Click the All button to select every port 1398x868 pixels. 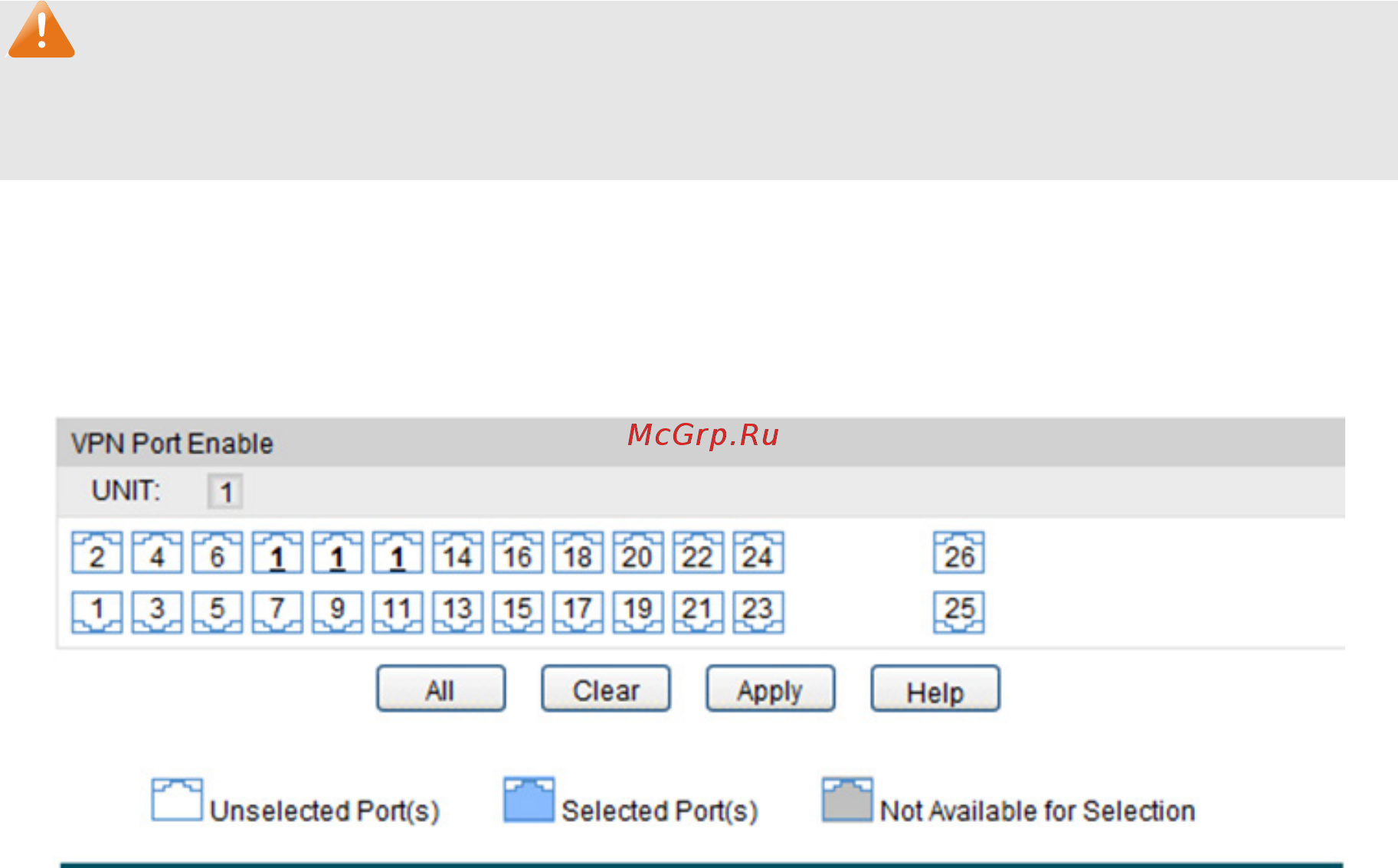pos(440,689)
